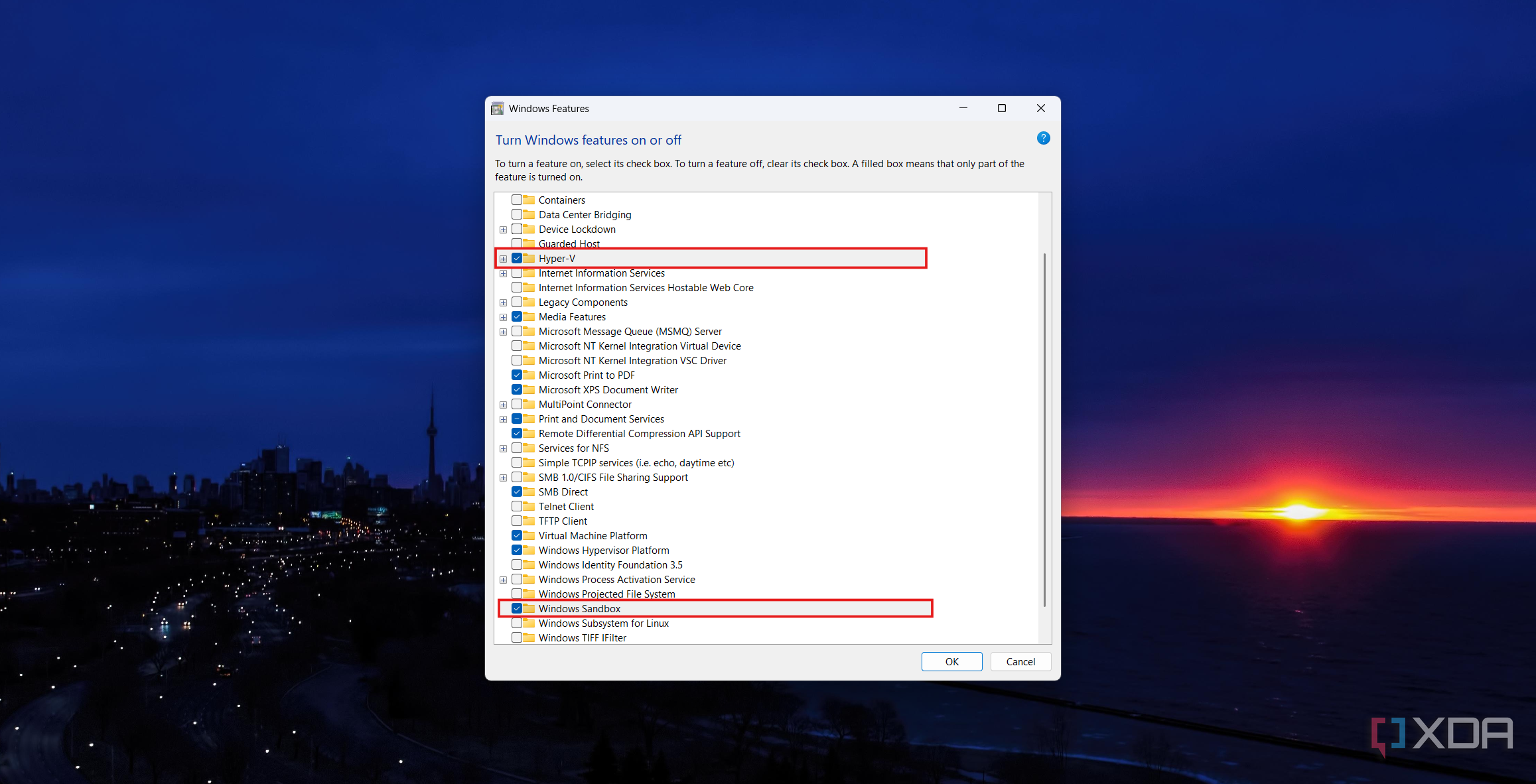Expand Internet Information Services node
The height and width of the screenshot is (784, 1536).
[503, 273]
